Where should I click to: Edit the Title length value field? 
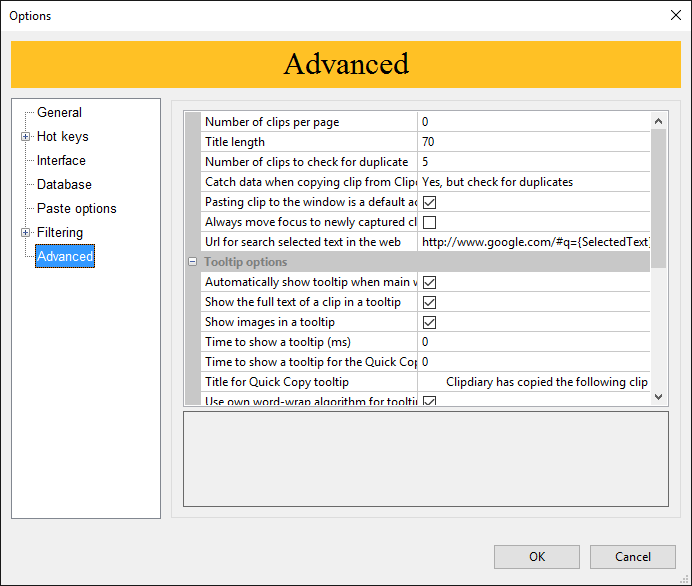pyautogui.click(x=534, y=142)
